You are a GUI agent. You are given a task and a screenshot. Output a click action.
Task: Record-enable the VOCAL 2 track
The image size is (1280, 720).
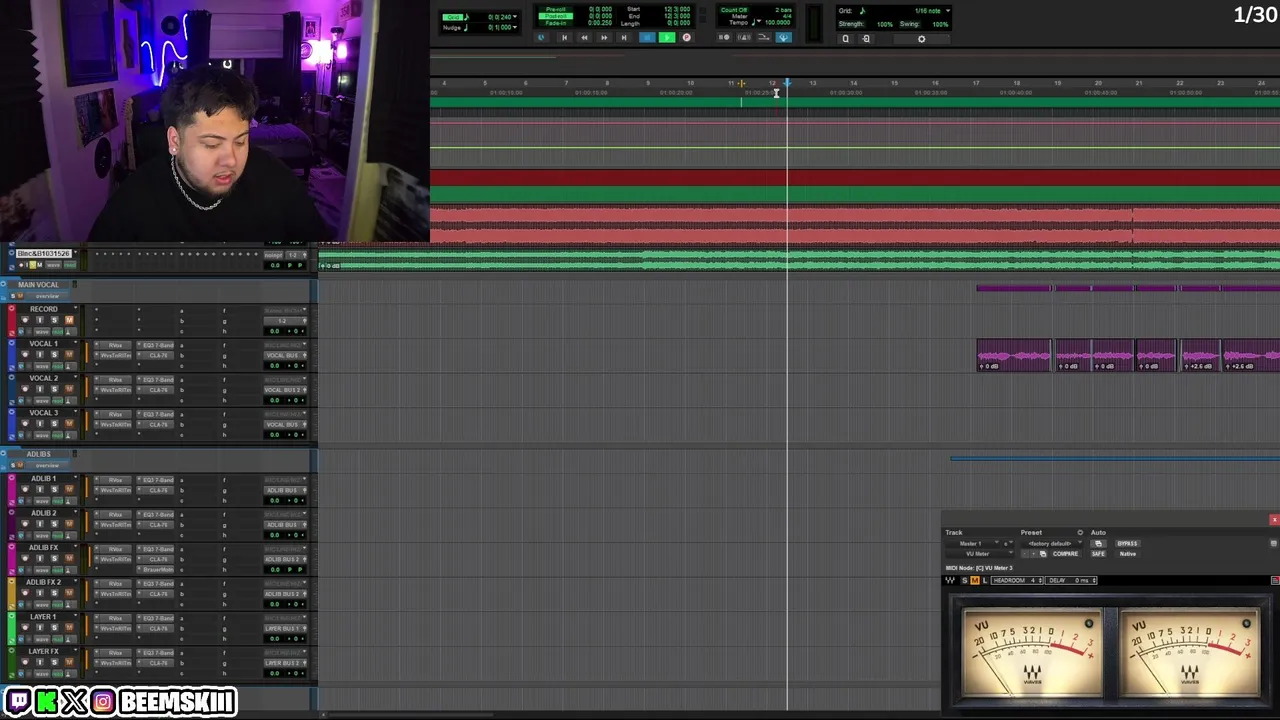click(x=25, y=390)
